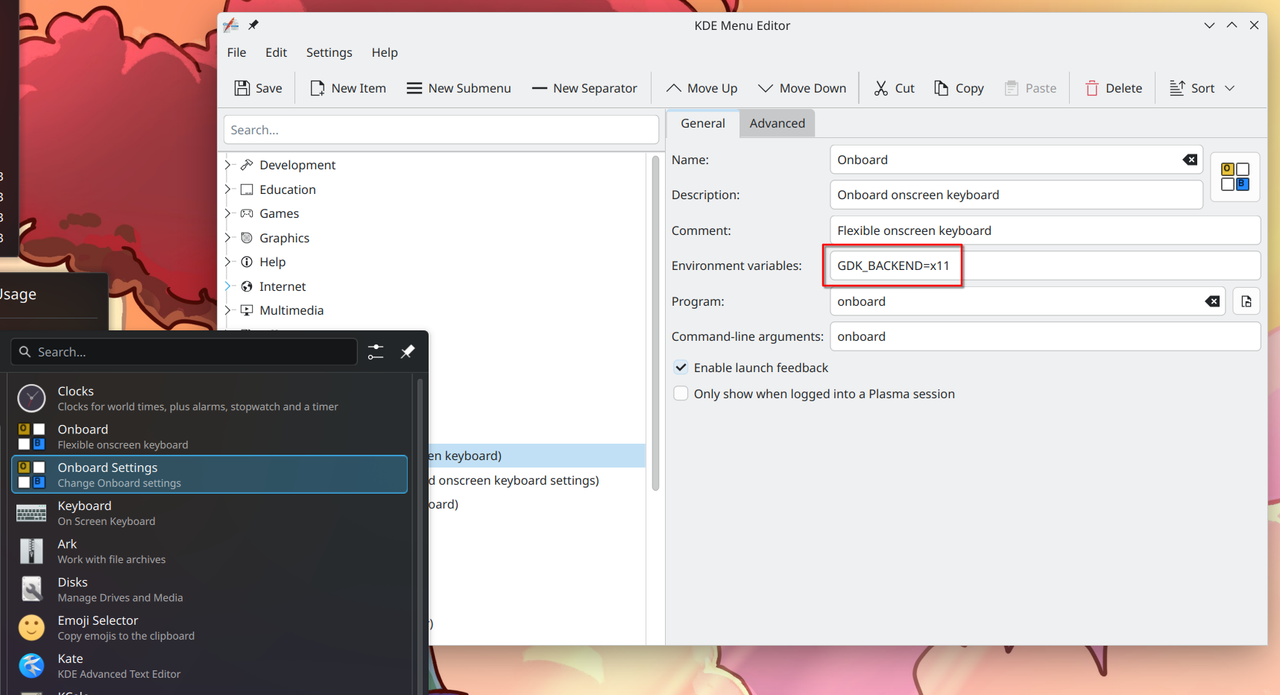Click the pin icon in window titlebar
Viewport: 1280px width, 695px height.
coord(253,25)
